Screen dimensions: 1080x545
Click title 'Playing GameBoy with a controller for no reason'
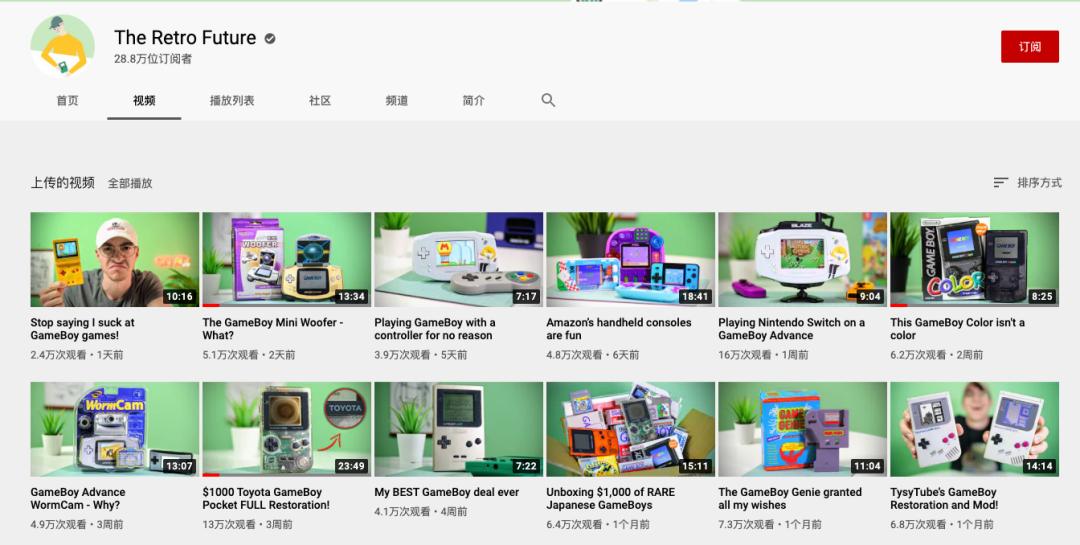click(x=435, y=329)
